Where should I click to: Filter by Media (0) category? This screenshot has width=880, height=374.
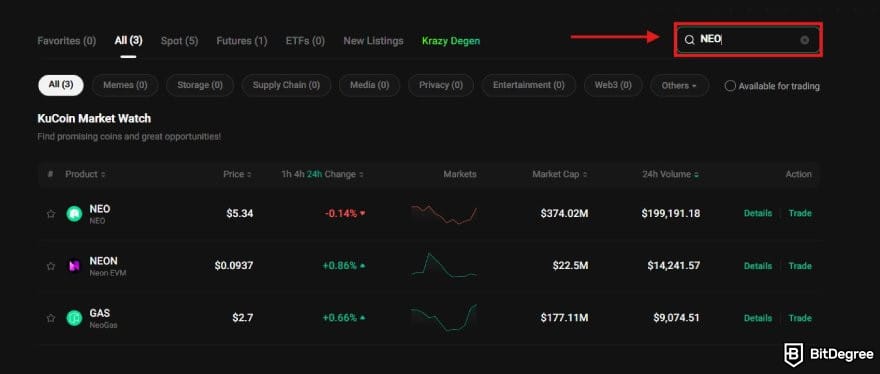point(369,85)
